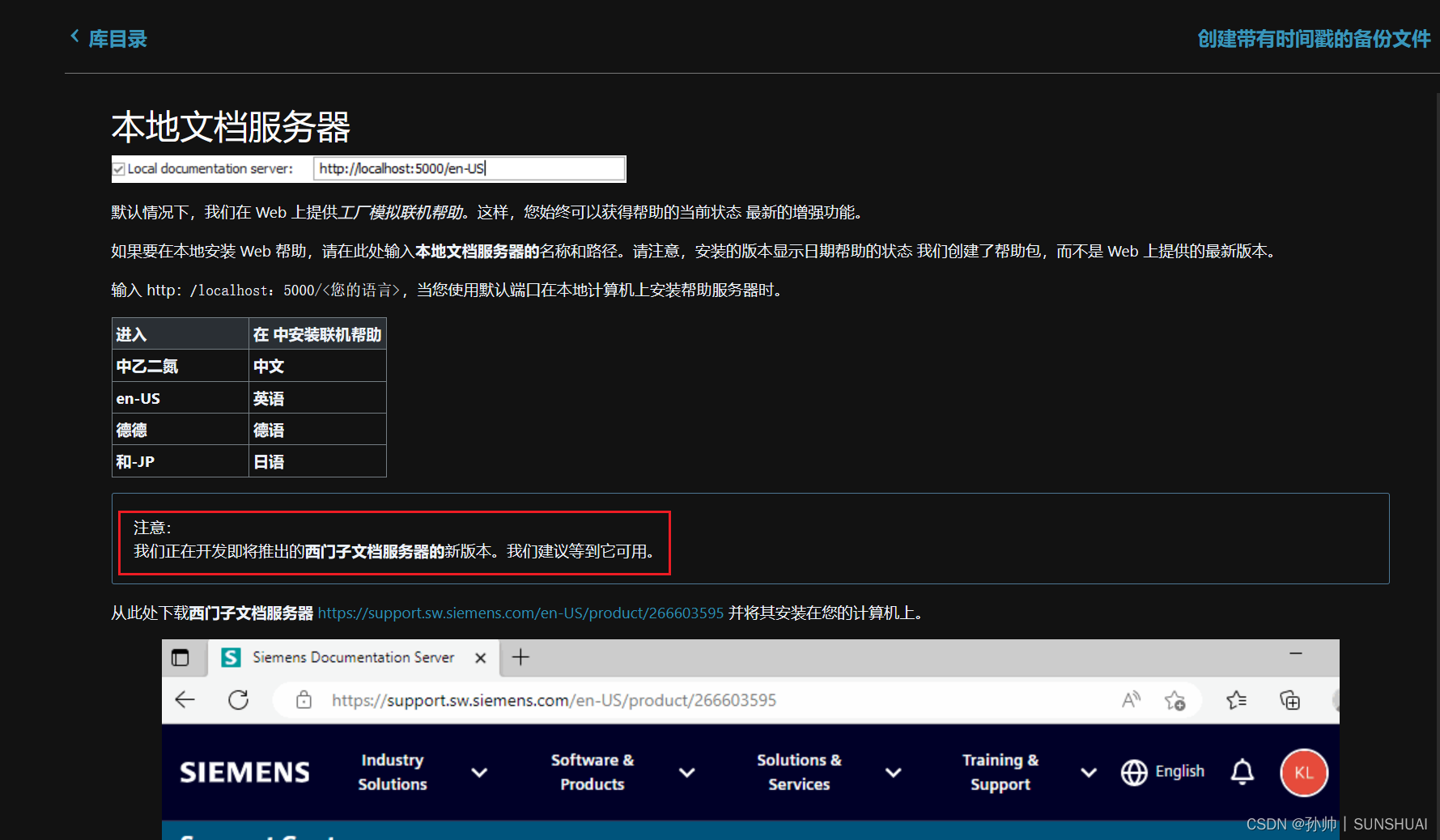Select the 日语 table cell
Image resolution: width=1440 pixels, height=840 pixels.
[317, 461]
